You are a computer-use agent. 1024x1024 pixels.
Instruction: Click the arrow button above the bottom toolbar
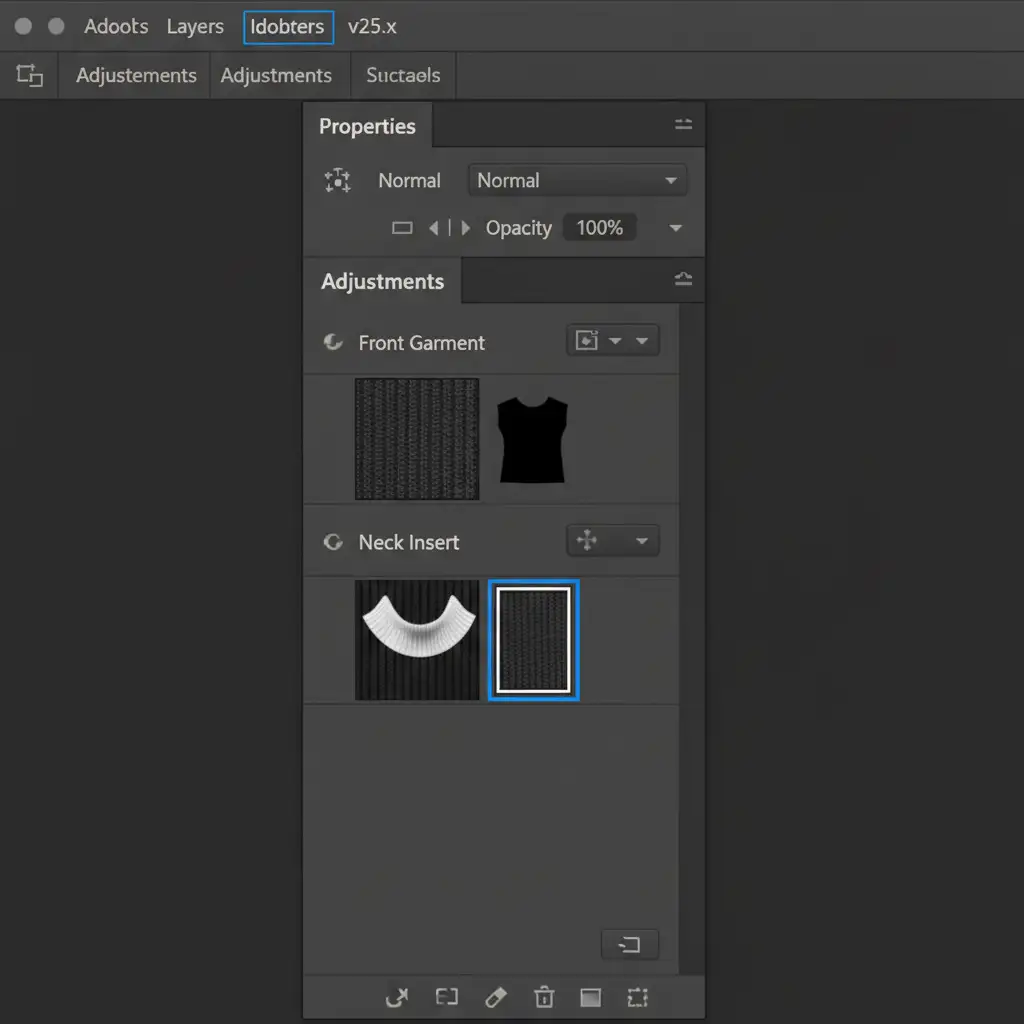point(629,944)
